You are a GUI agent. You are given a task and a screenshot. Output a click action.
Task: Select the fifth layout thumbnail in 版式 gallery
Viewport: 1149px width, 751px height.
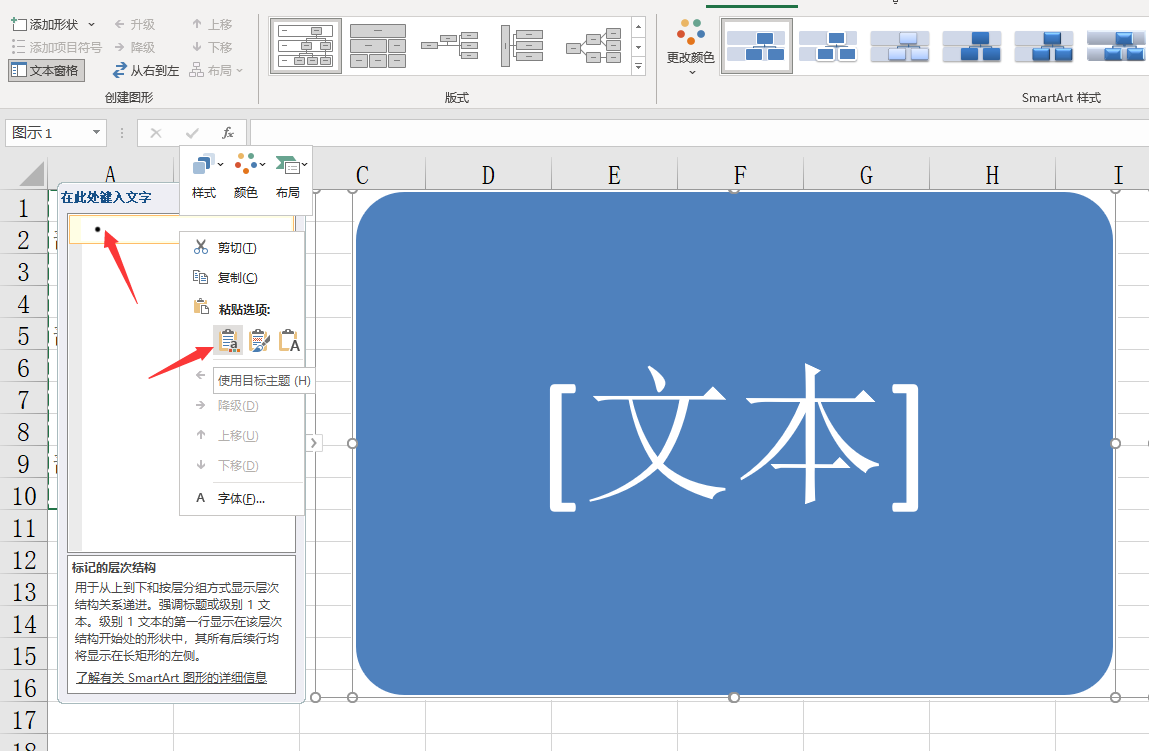594,46
